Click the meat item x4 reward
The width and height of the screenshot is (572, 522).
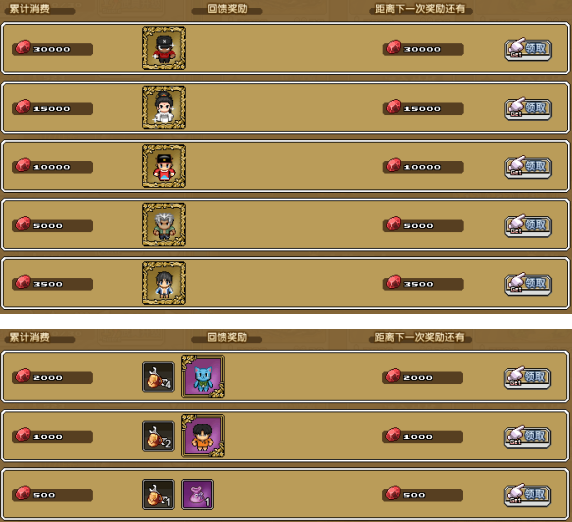pos(158,377)
